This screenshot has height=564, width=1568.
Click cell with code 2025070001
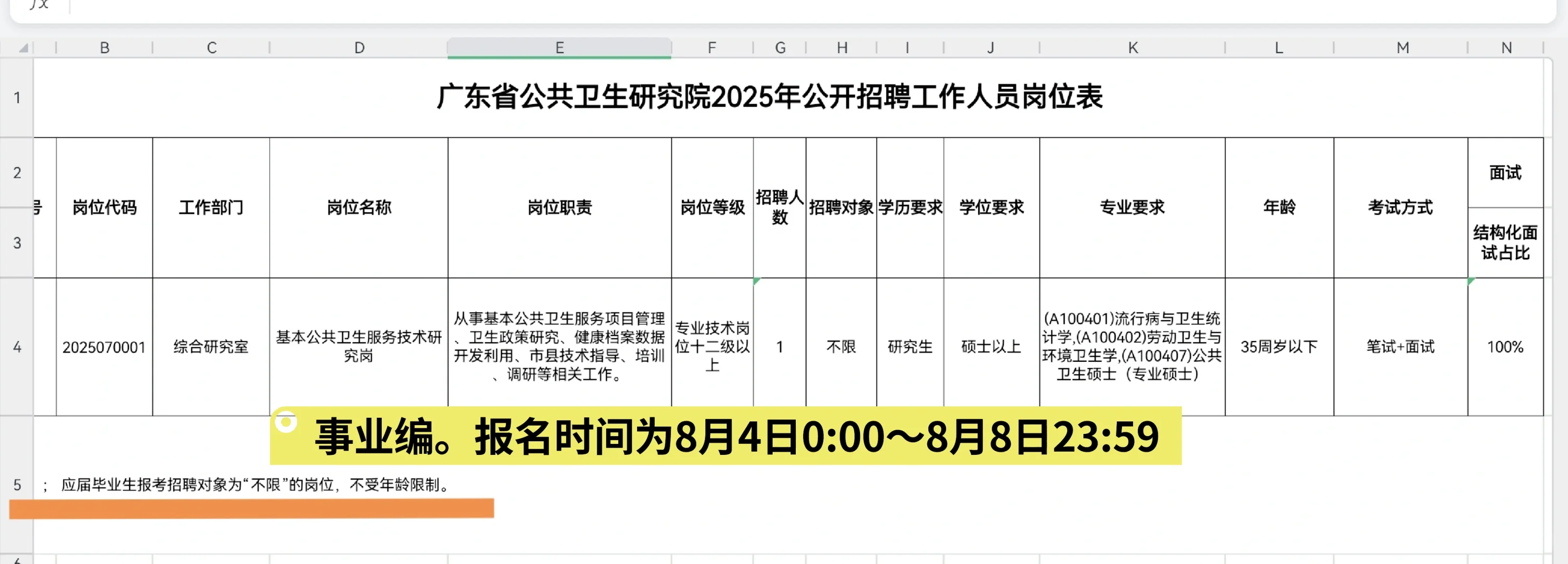click(x=105, y=347)
